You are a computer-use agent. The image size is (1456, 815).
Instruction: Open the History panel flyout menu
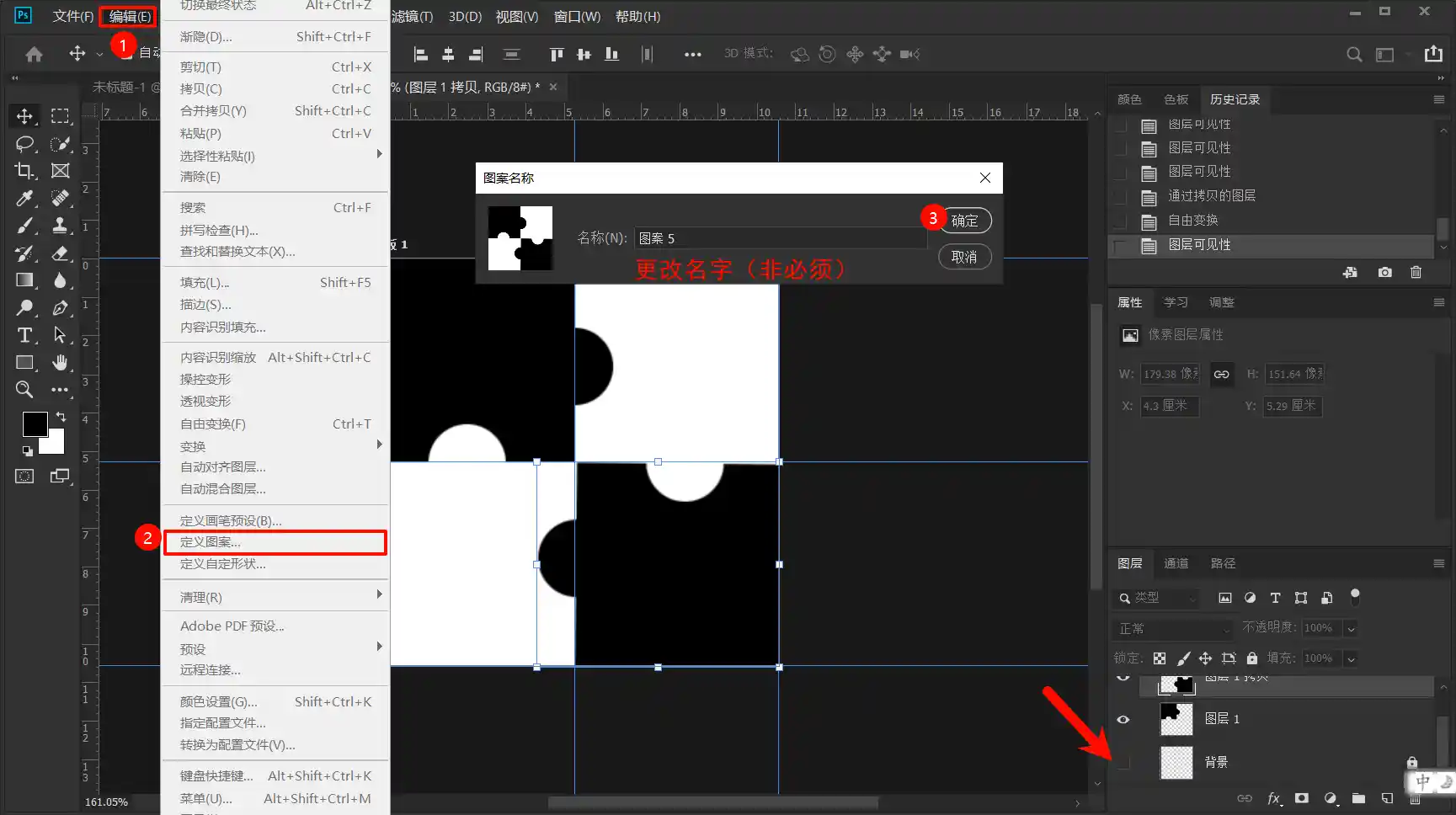pyautogui.click(x=1438, y=99)
